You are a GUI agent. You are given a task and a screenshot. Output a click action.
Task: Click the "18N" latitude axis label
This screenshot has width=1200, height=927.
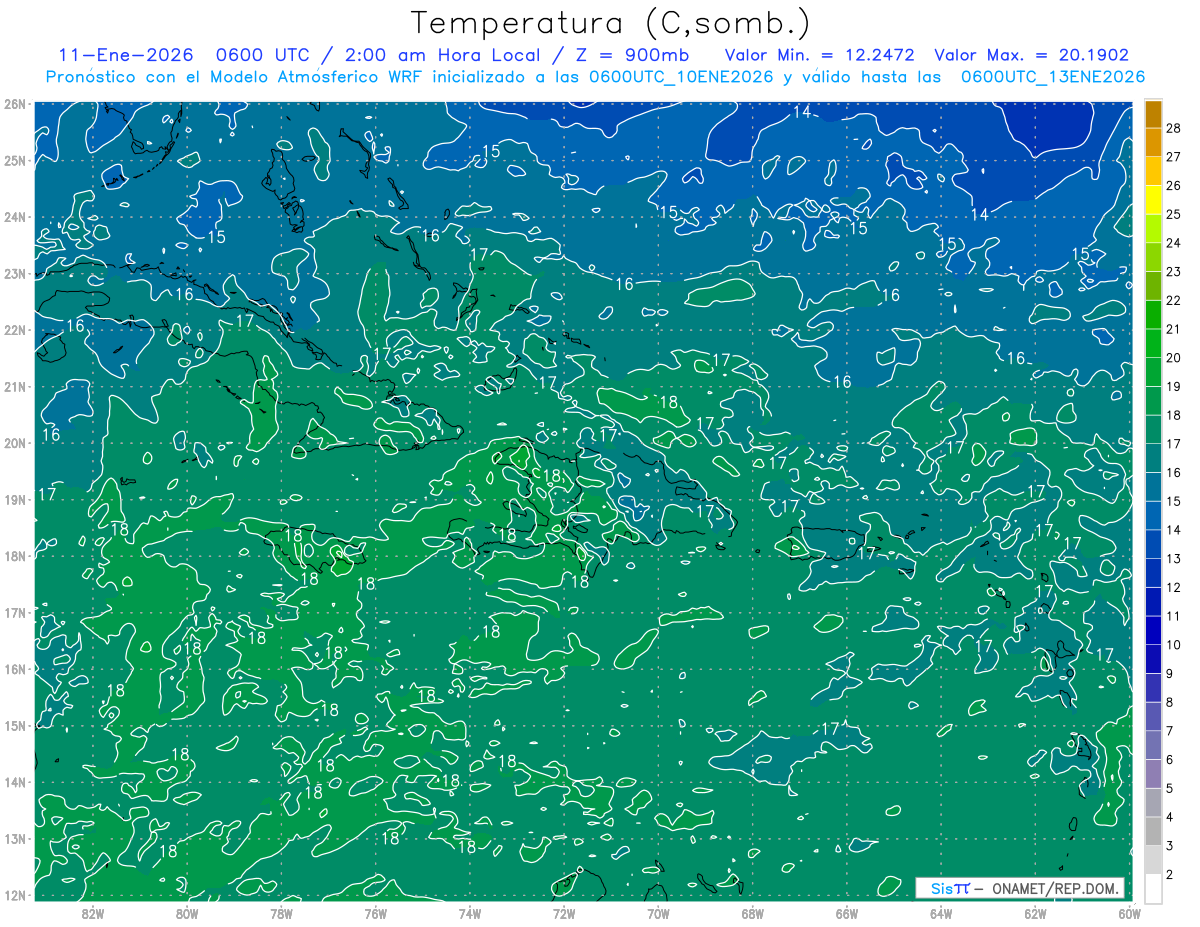(x=15, y=556)
